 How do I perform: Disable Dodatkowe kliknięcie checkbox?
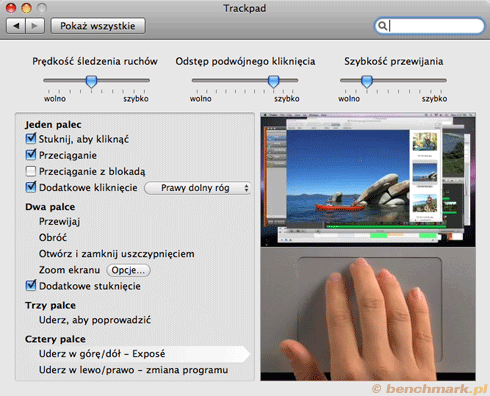(x=31, y=187)
